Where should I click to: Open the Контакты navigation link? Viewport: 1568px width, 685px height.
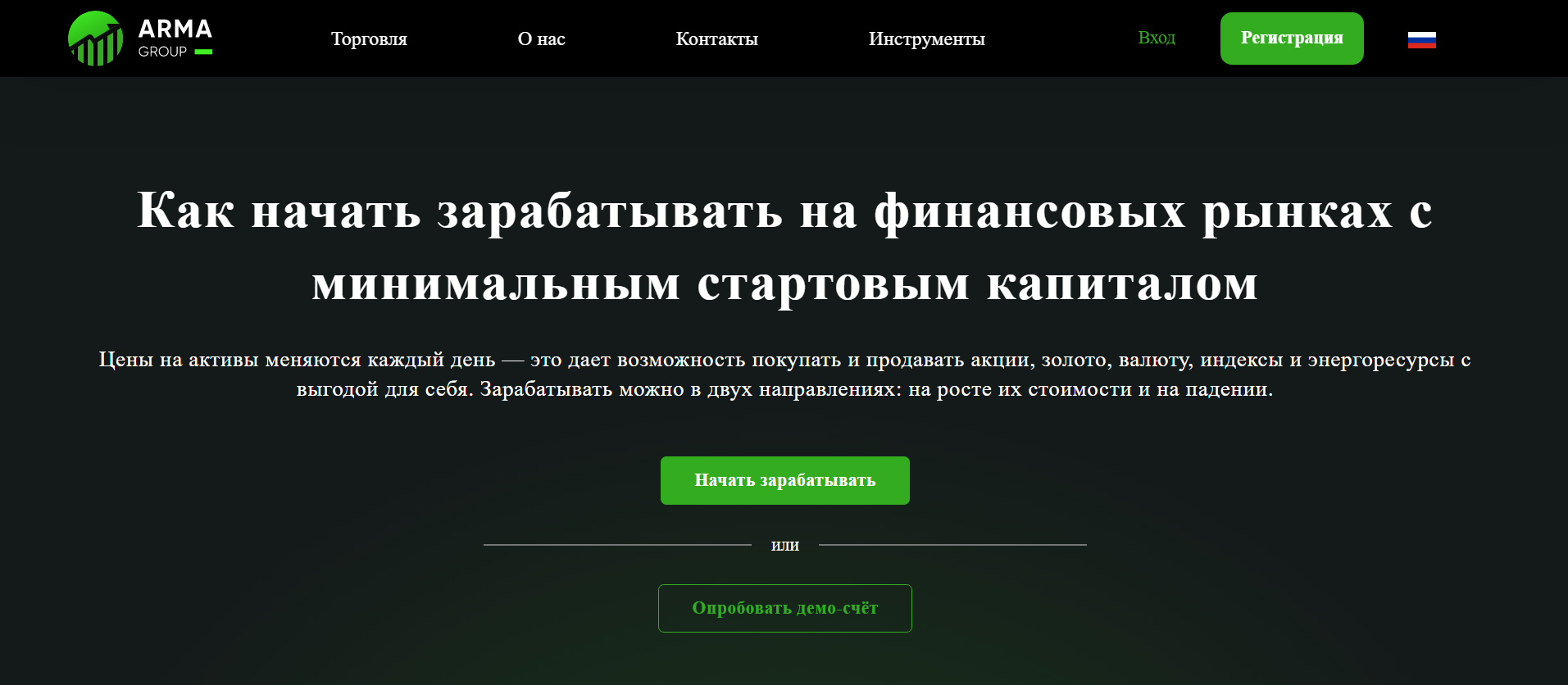tap(716, 39)
